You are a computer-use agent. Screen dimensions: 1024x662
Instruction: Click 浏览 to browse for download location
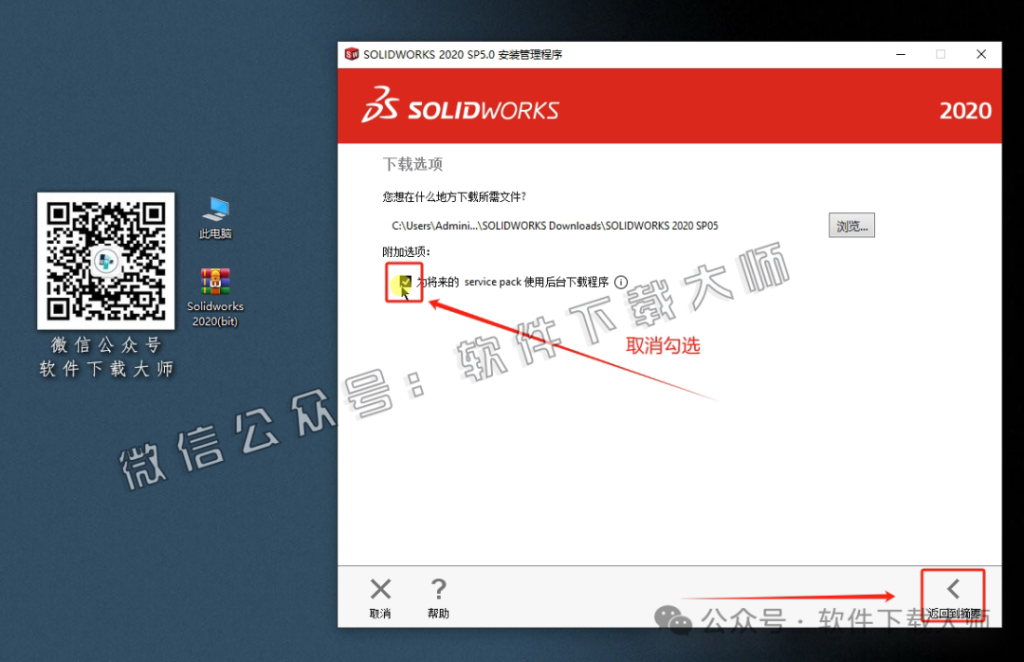(x=851, y=225)
